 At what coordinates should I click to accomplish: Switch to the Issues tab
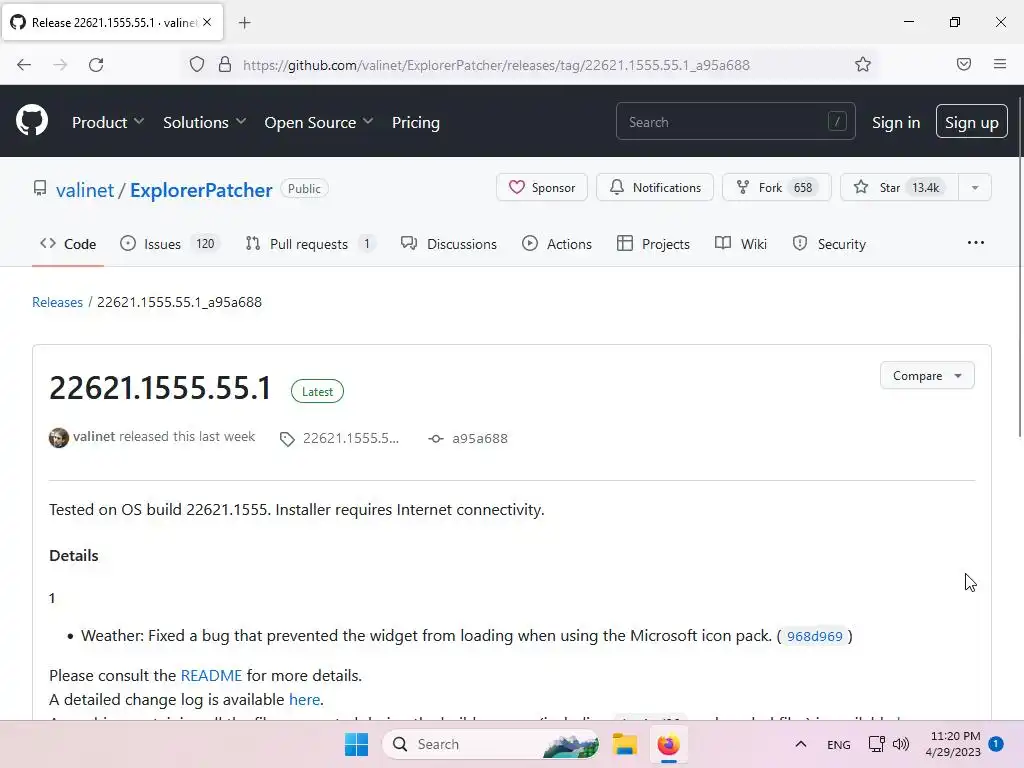coord(170,244)
